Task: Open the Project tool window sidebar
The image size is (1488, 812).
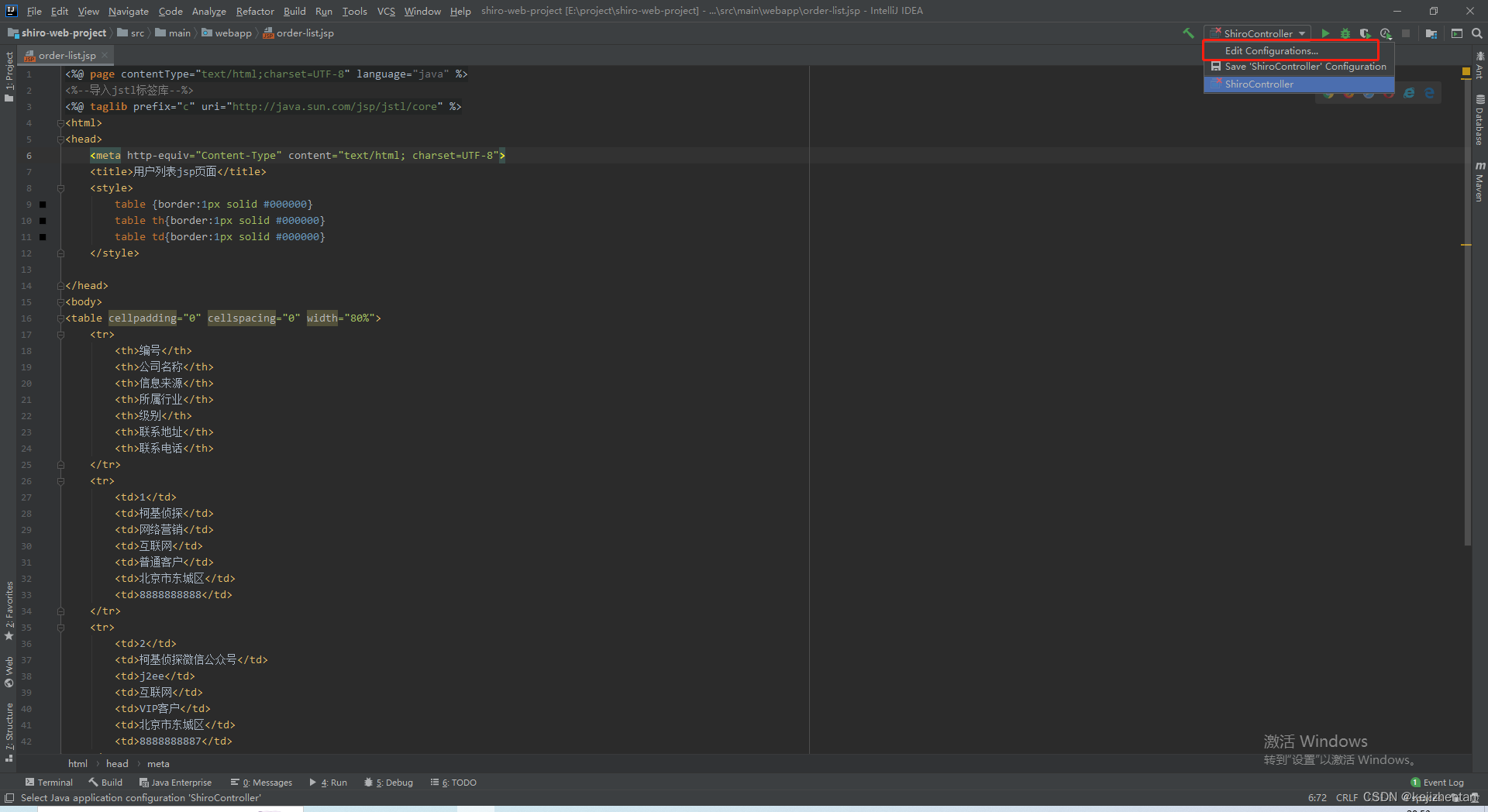Action: 9,77
